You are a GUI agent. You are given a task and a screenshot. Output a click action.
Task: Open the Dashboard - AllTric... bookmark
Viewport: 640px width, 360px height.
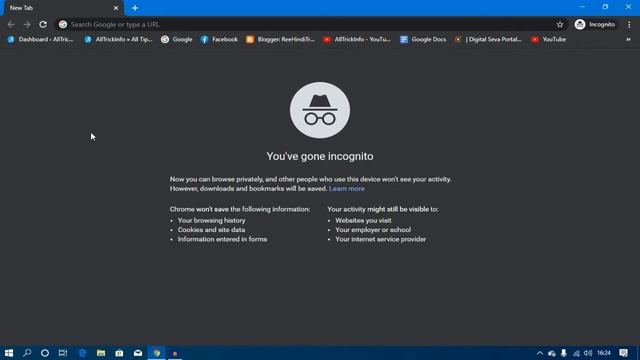(41, 39)
